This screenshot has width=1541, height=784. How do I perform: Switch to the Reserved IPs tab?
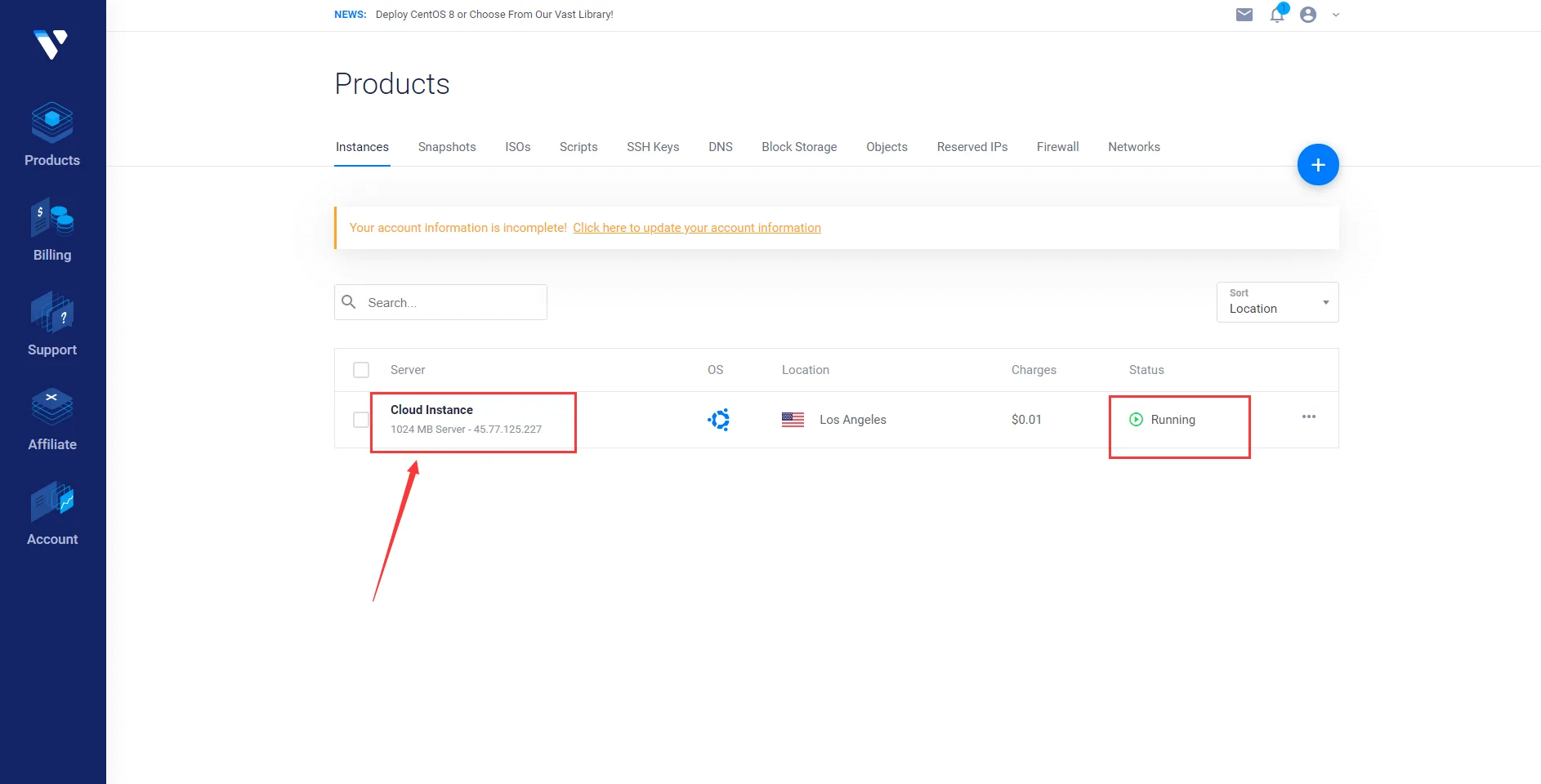972,147
